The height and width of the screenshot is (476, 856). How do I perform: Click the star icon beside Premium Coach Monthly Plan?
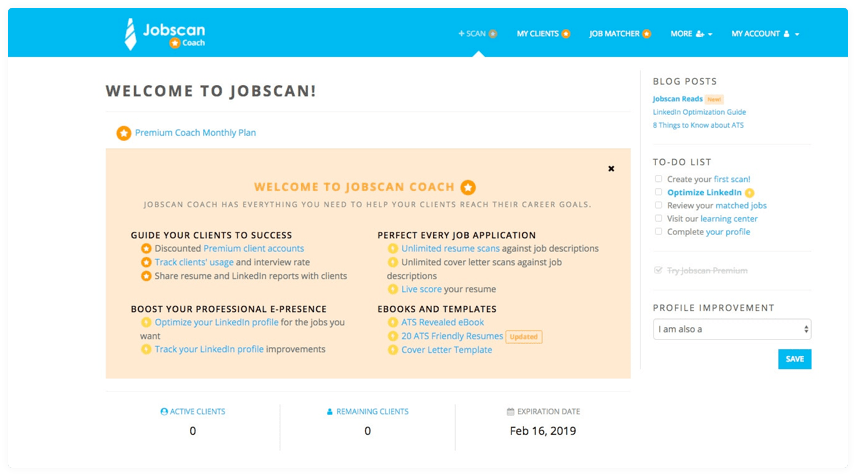tap(123, 133)
